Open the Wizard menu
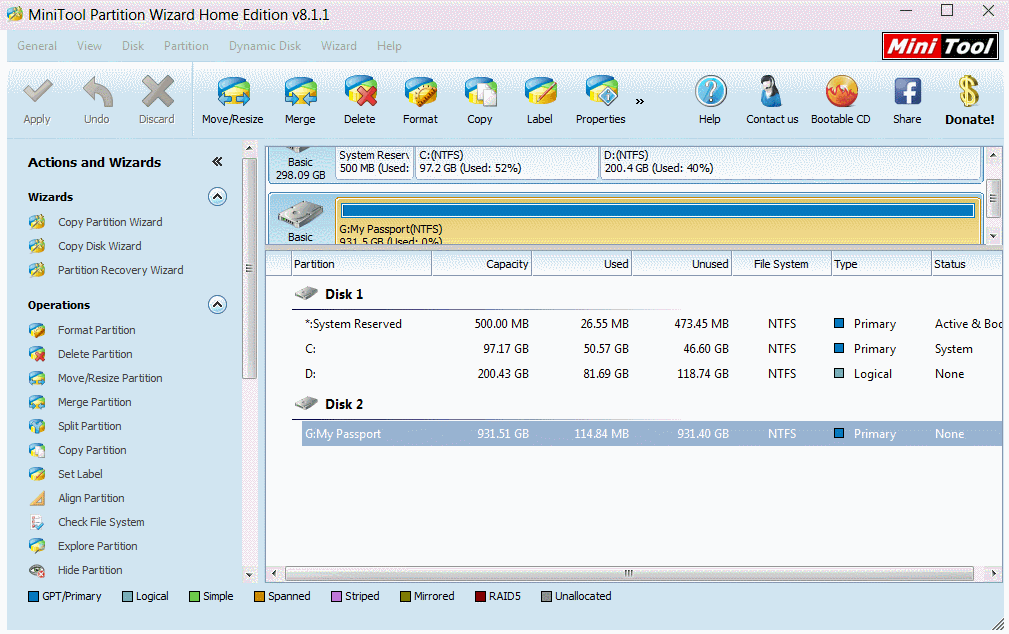 click(x=338, y=46)
